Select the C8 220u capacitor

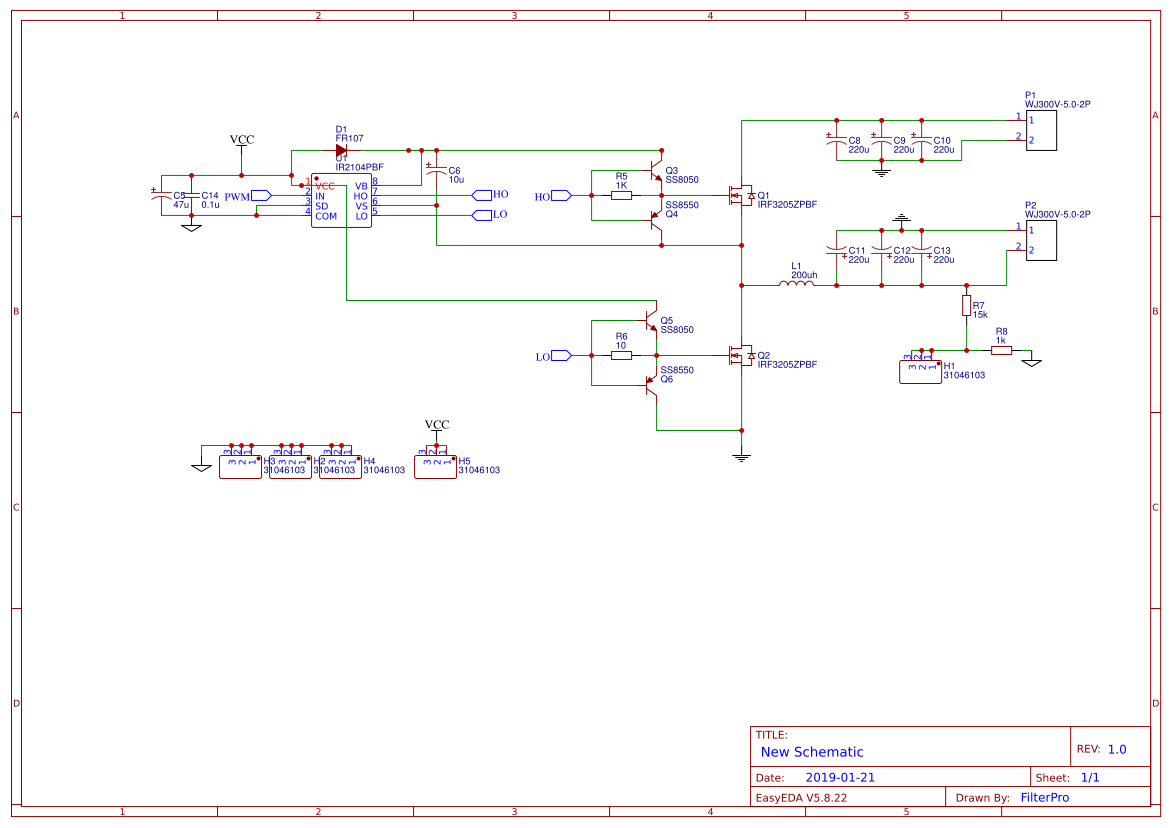836,143
